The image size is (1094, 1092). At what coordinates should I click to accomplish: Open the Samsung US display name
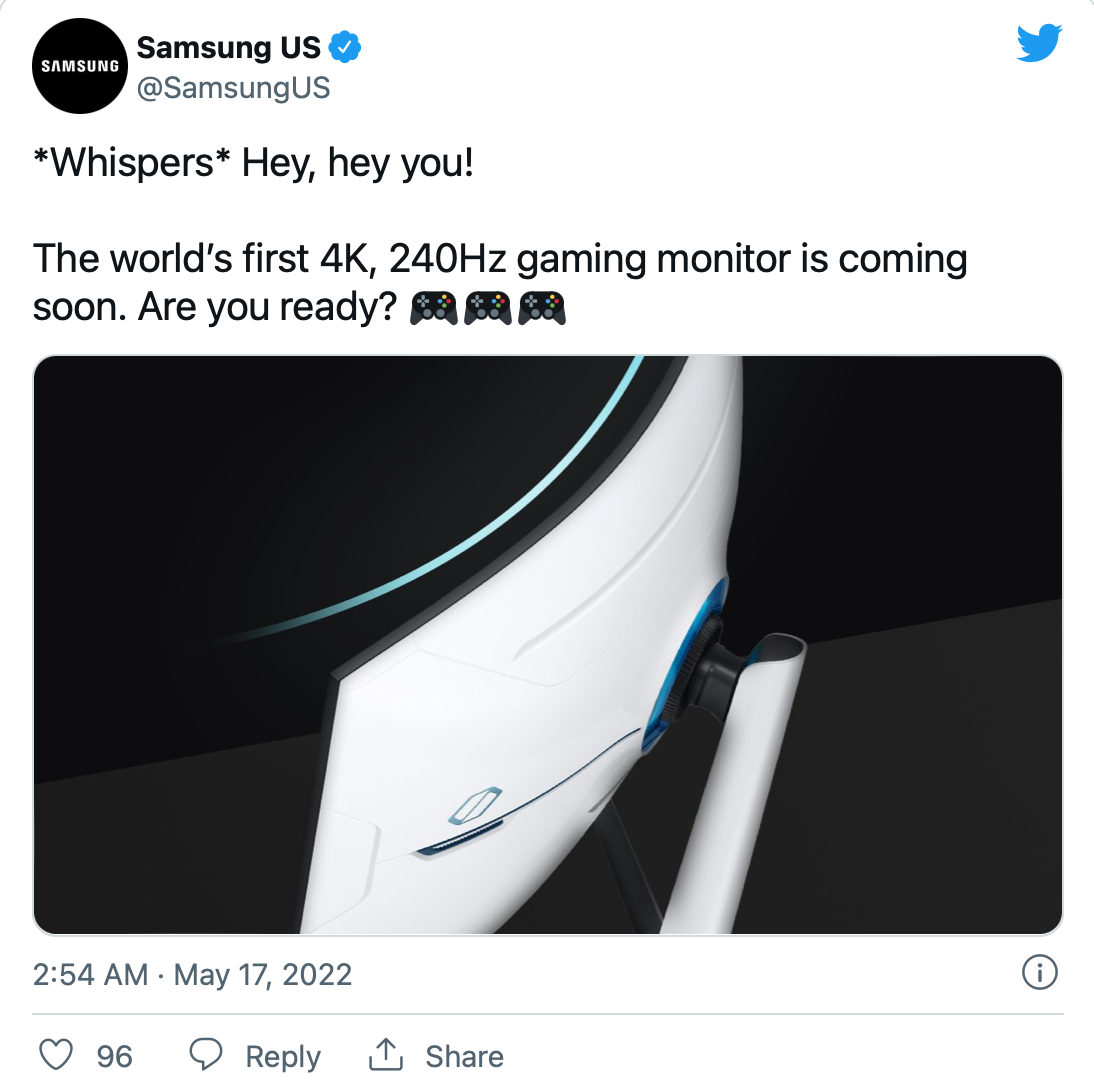pos(229,47)
